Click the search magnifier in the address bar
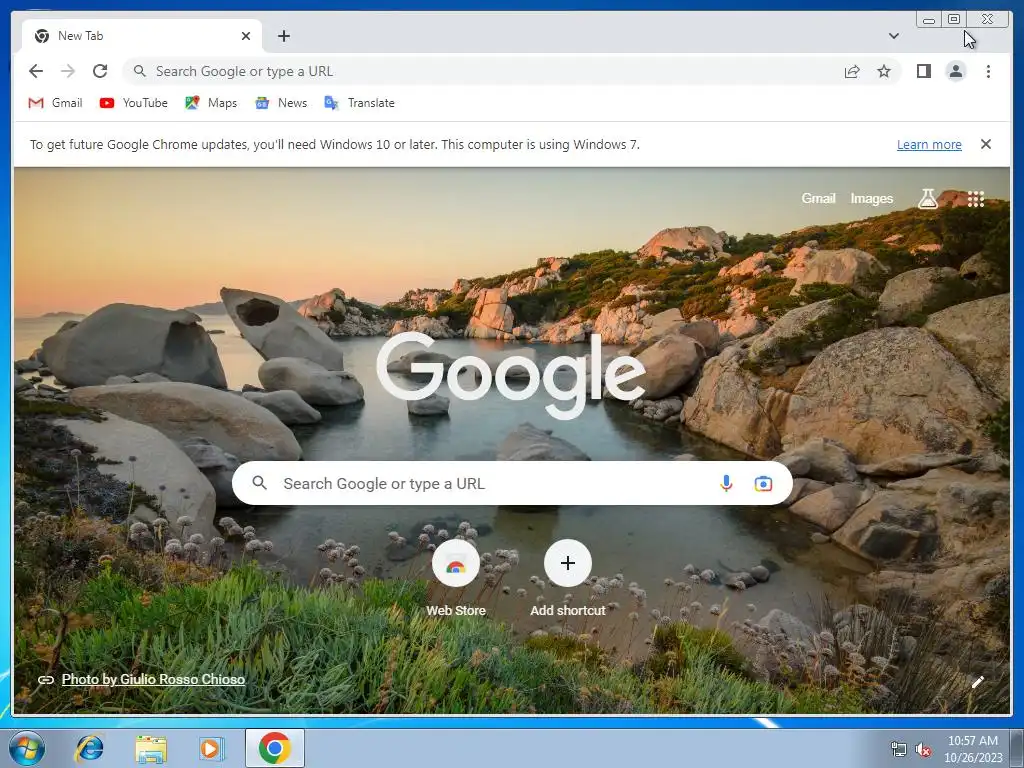This screenshot has width=1024, height=768. tap(139, 71)
